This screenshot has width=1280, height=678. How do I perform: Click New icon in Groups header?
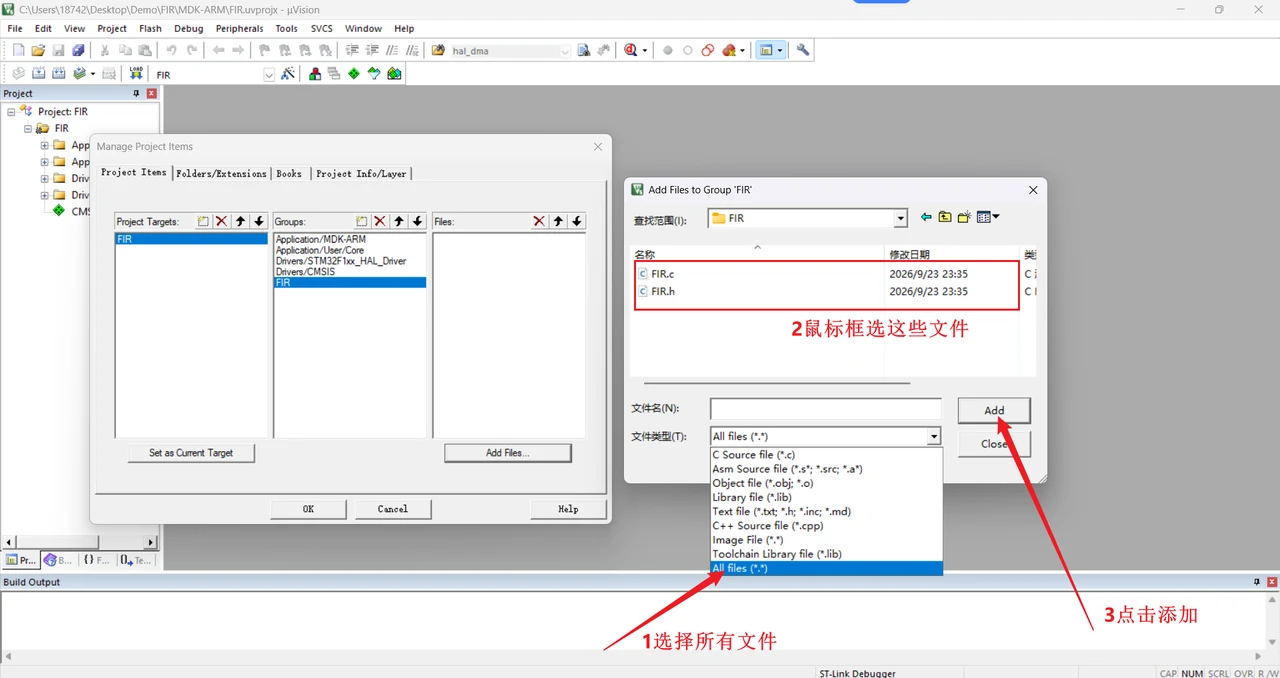[362, 221]
